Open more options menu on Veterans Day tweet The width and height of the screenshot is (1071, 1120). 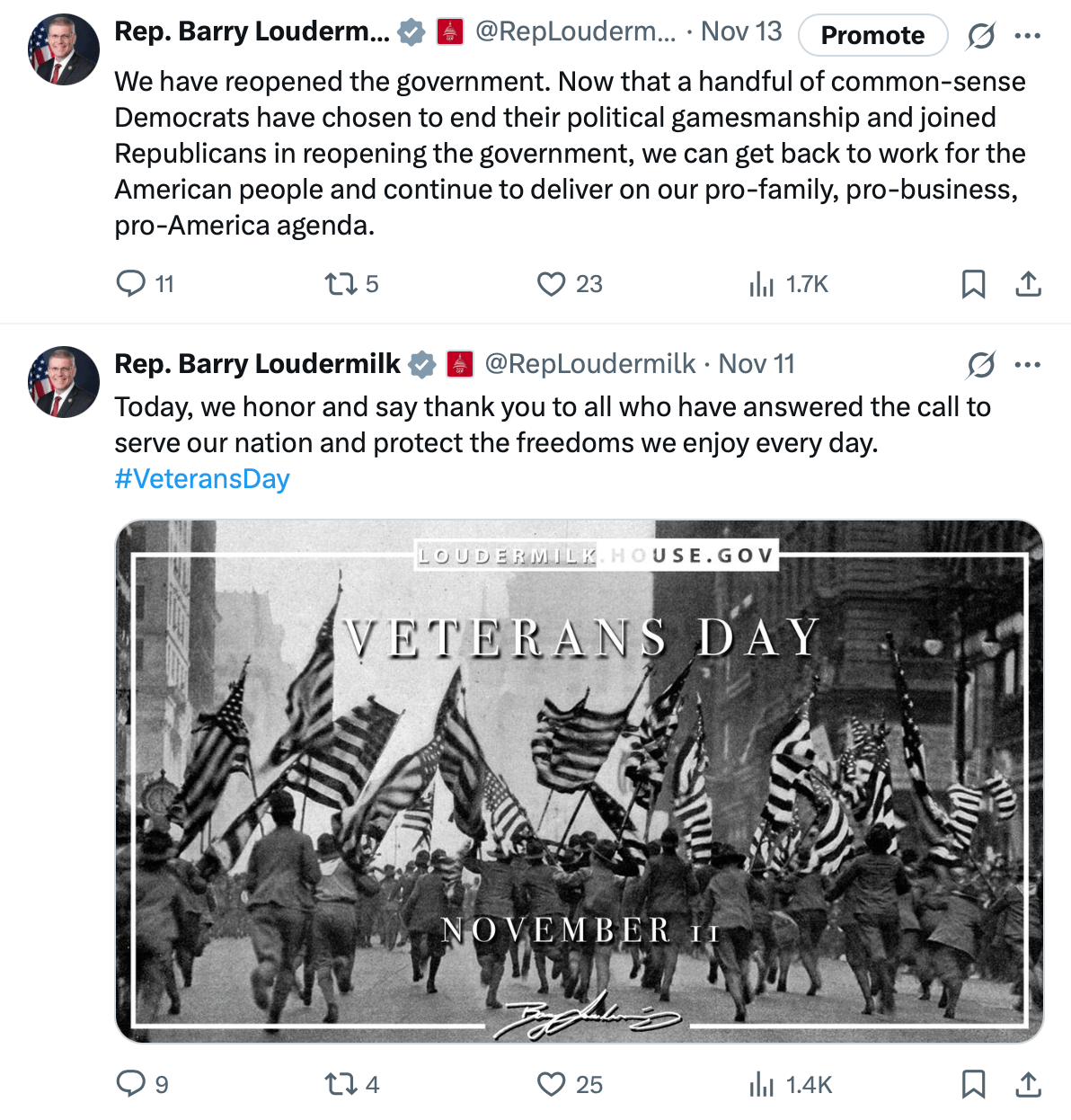tap(1027, 365)
